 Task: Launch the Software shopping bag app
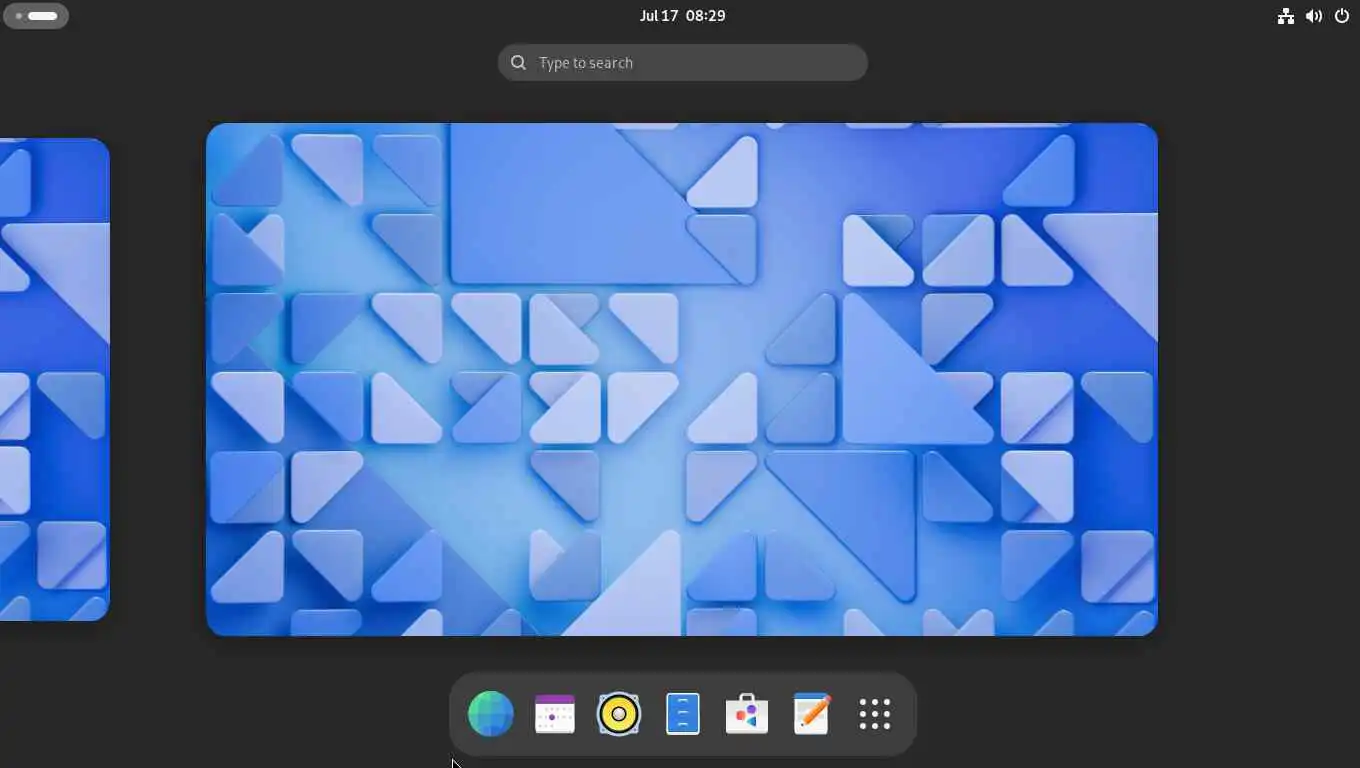(747, 714)
